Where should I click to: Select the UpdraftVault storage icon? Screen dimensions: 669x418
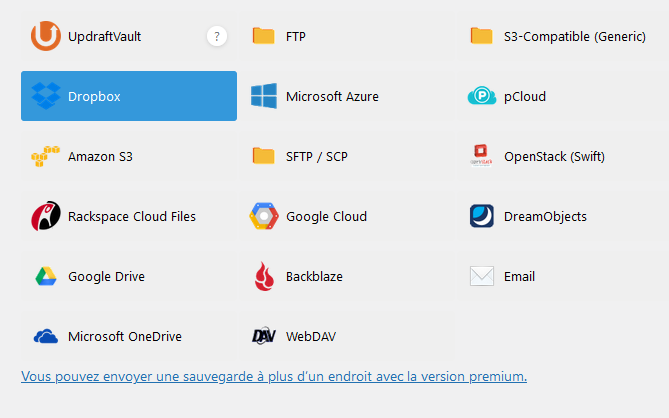(x=46, y=36)
